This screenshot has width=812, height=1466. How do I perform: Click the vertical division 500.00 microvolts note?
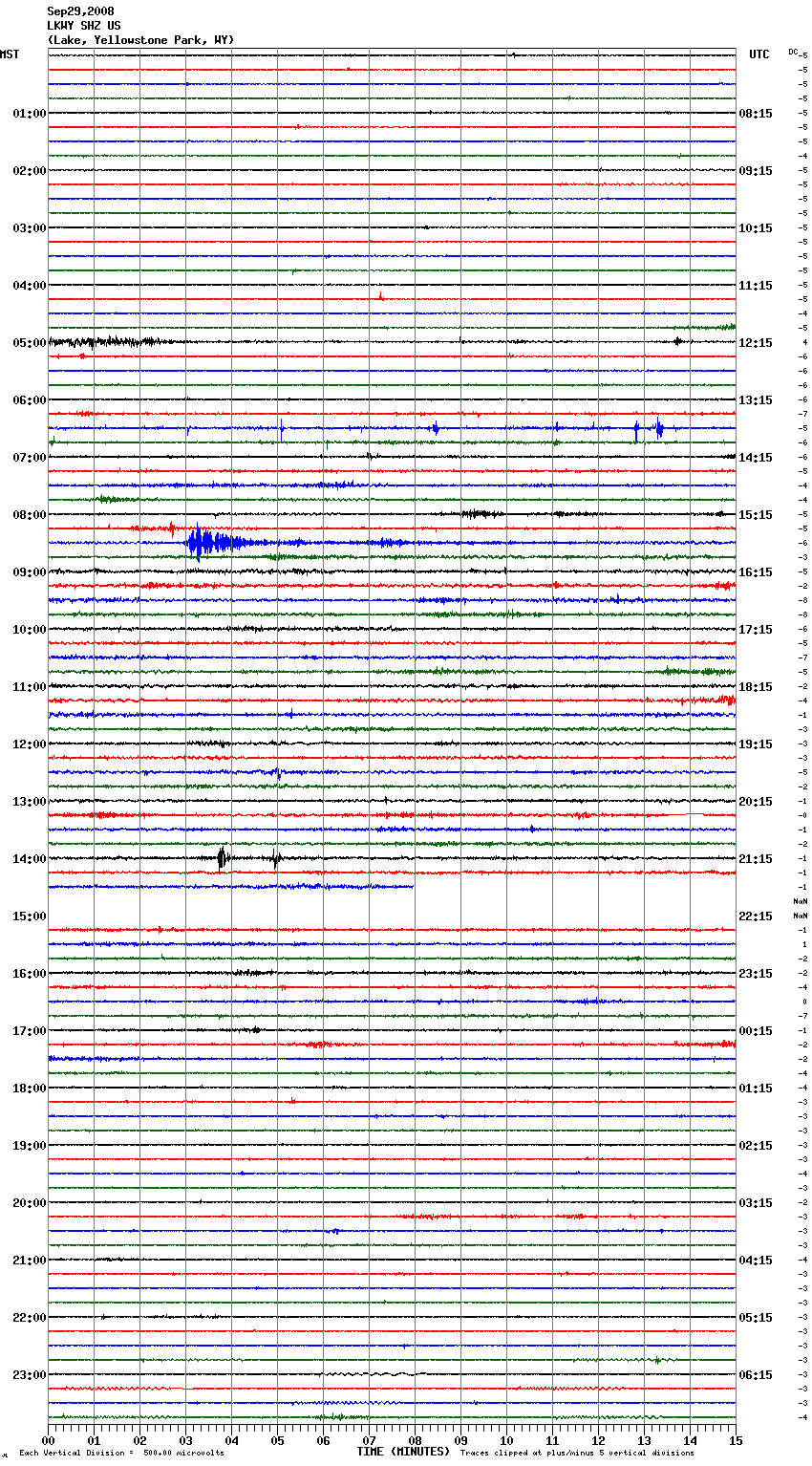coord(121,1454)
